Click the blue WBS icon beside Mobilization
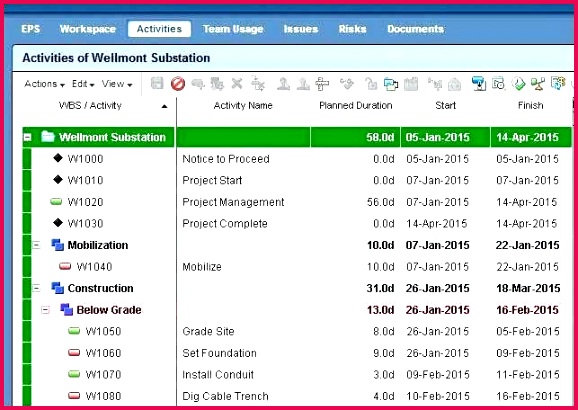578x410 pixels. pos(58,245)
